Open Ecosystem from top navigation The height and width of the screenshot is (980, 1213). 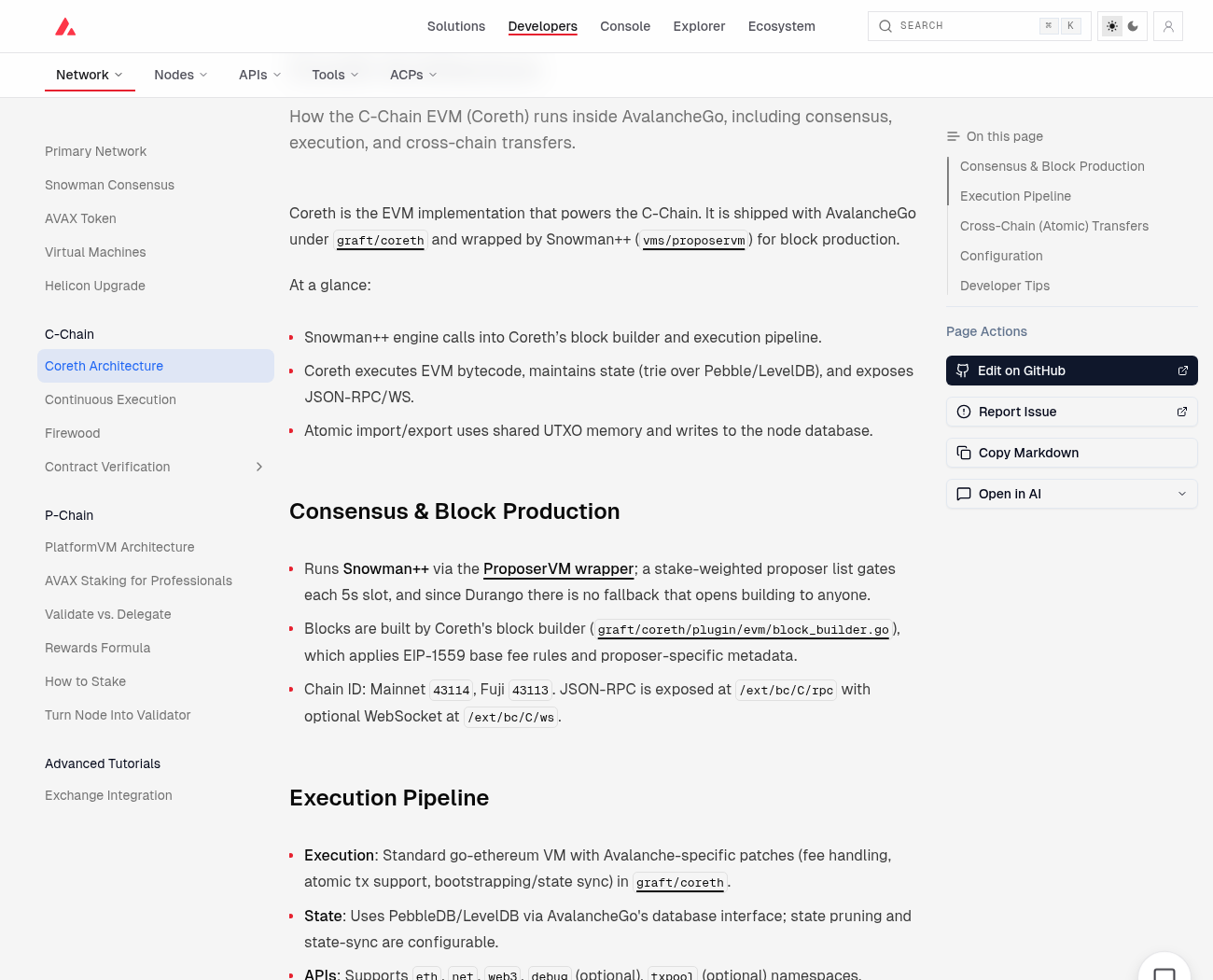782,26
